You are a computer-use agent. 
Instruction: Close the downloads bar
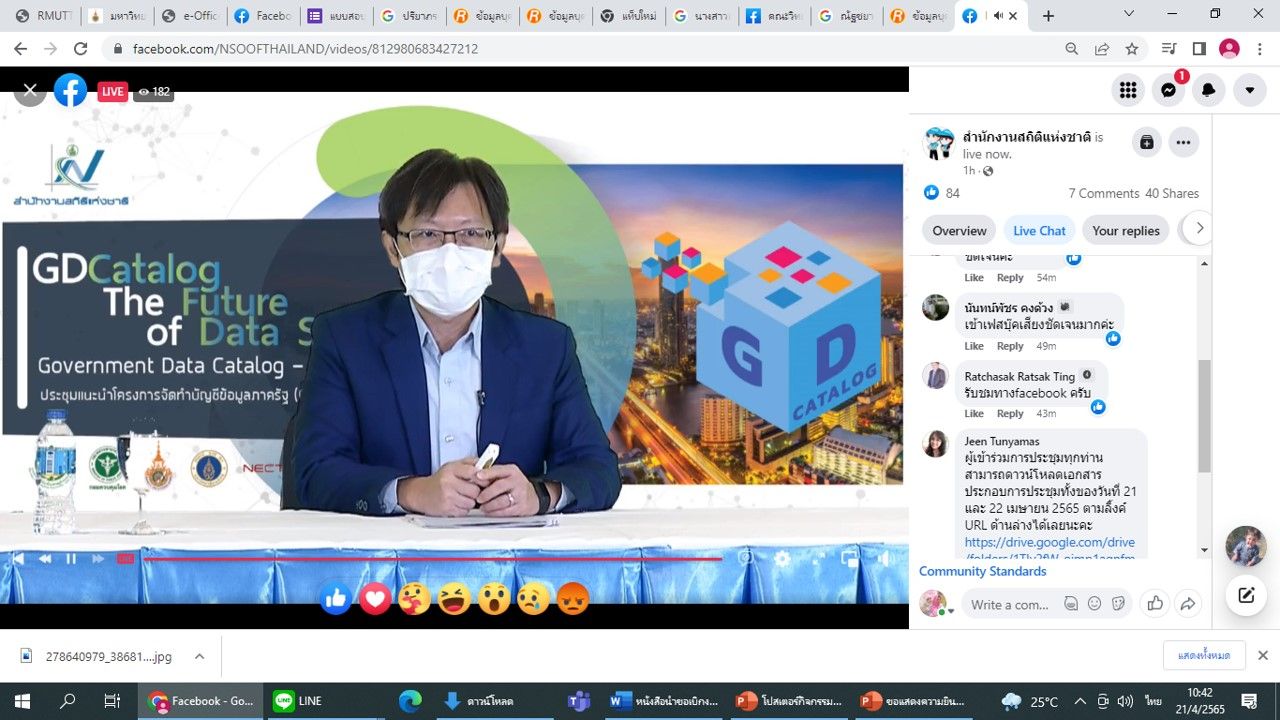[1262, 655]
